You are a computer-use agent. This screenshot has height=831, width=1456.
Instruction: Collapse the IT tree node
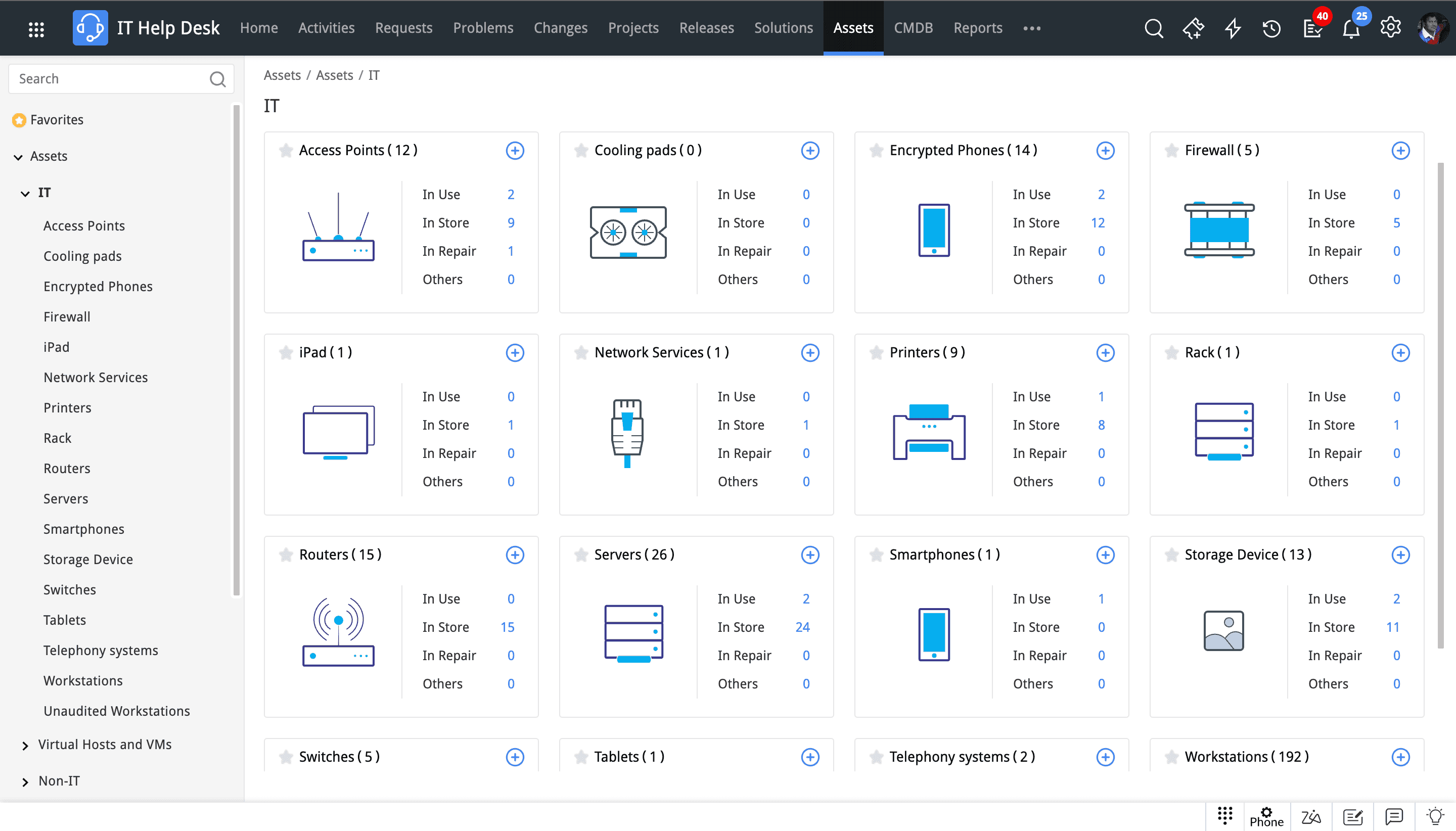(x=25, y=194)
